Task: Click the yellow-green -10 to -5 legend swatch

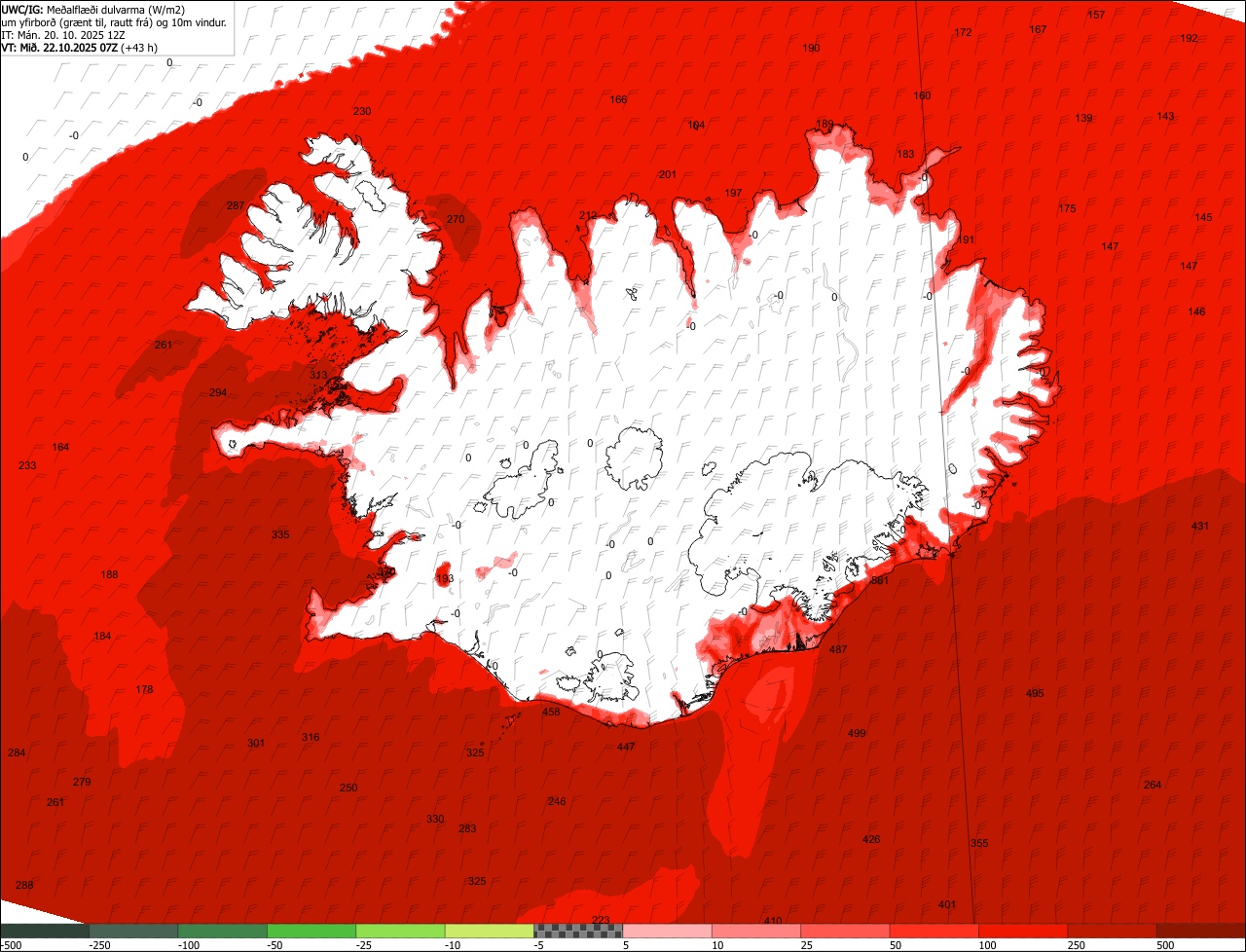Action: click(x=490, y=931)
